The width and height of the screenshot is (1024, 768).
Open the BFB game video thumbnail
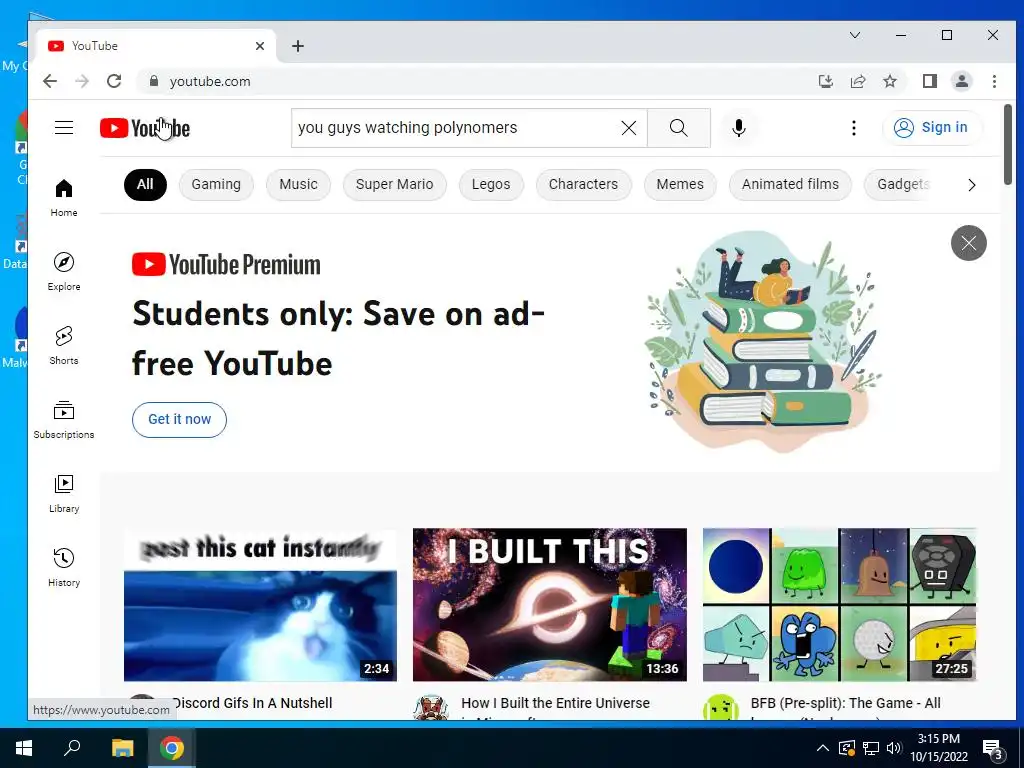(x=840, y=605)
